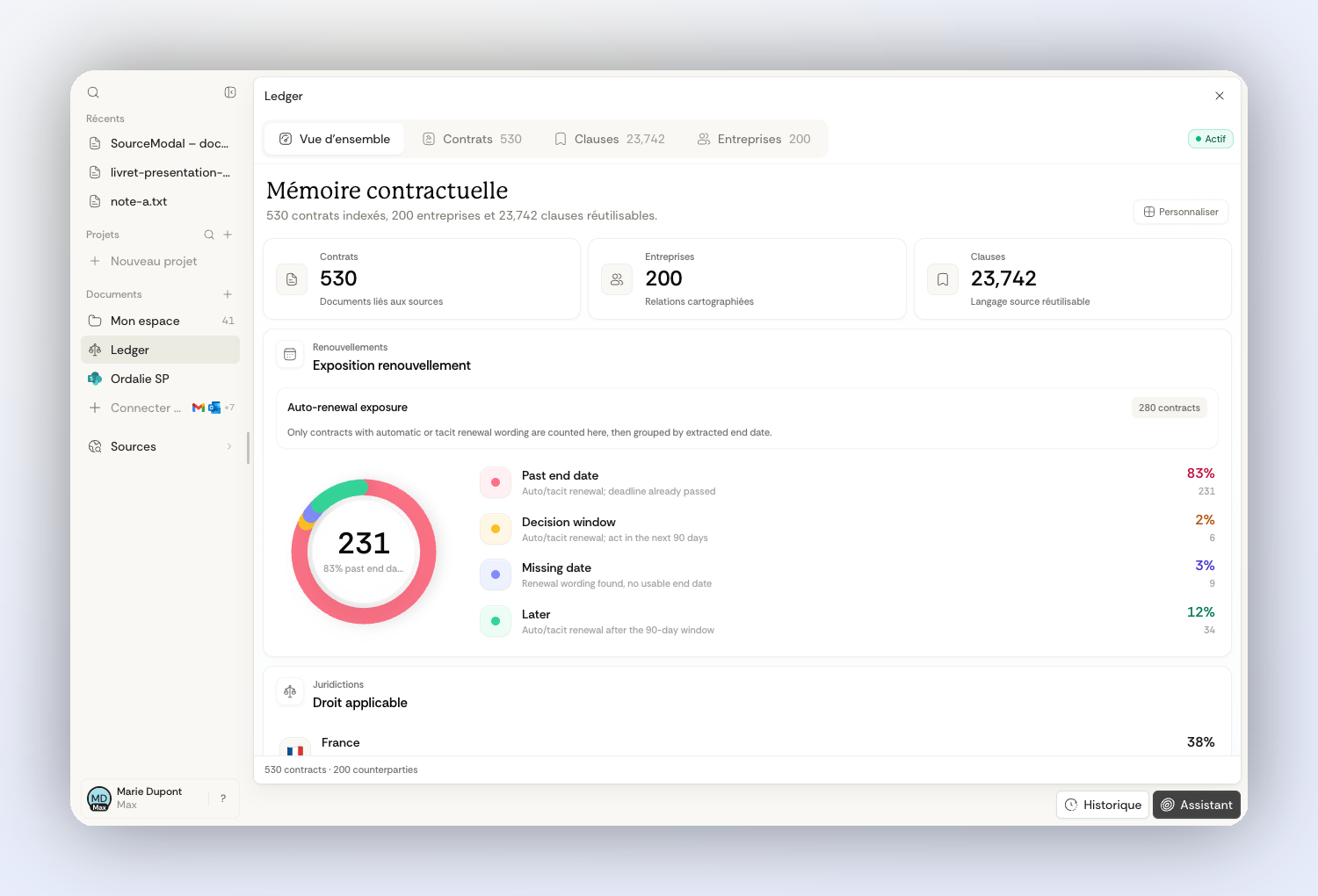The image size is (1318, 896).
Task: Click the sidebar search magnifier icon
Action: (x=93, y=92)
